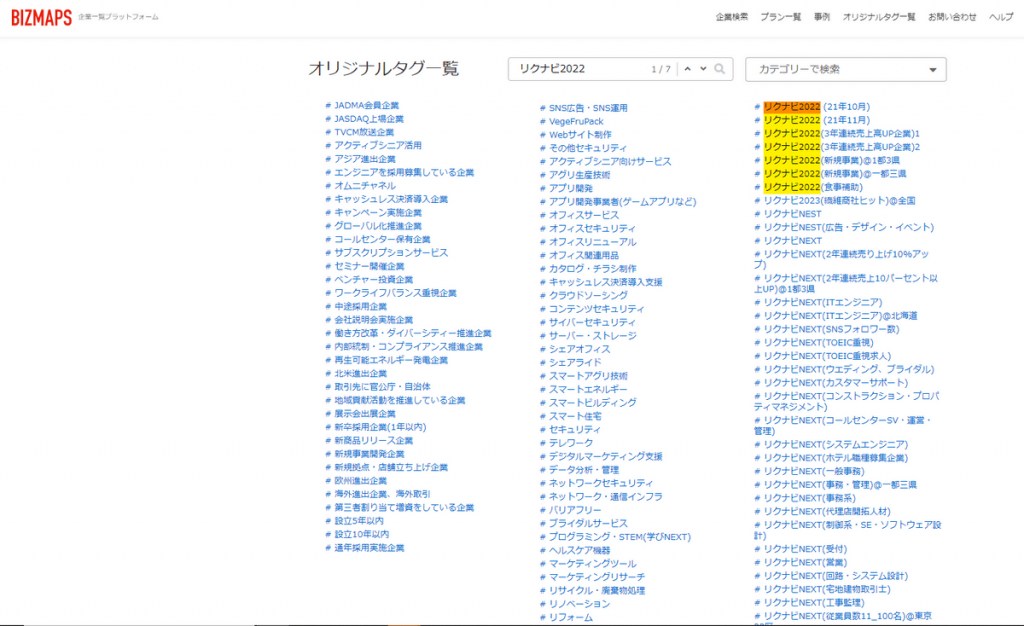Click the 中途採用企業 tag
The height and width of the screenshot is (626, 1024).
360,306
